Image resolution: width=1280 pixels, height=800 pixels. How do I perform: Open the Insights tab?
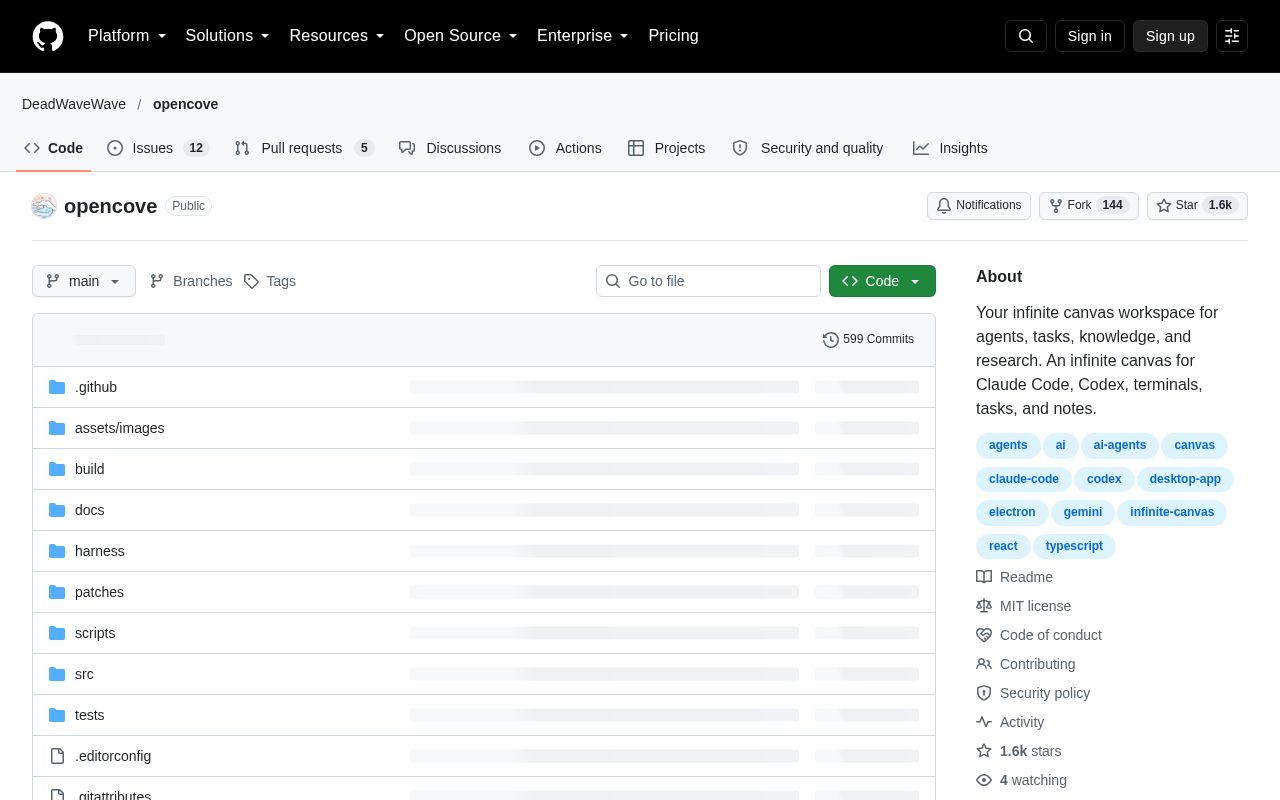950,148
